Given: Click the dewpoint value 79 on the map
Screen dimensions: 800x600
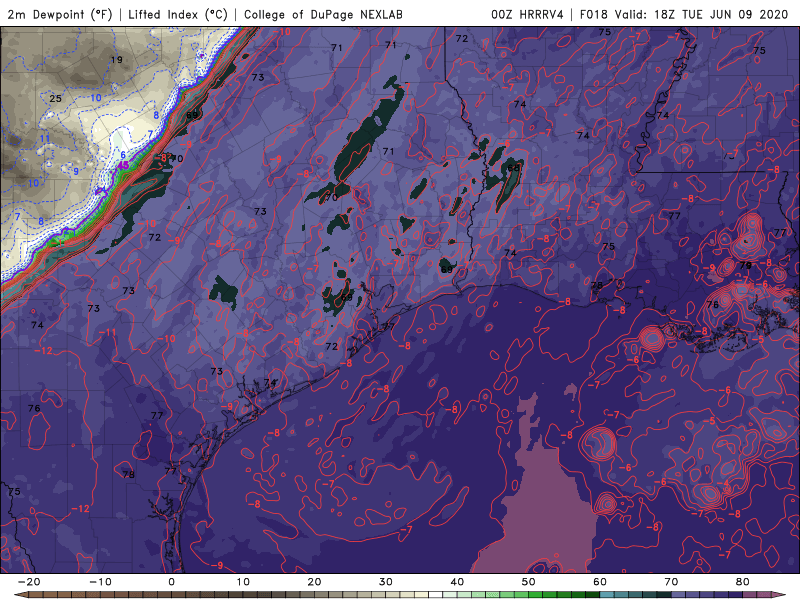Looking at the screenshot, I should (x=745, y=265).
